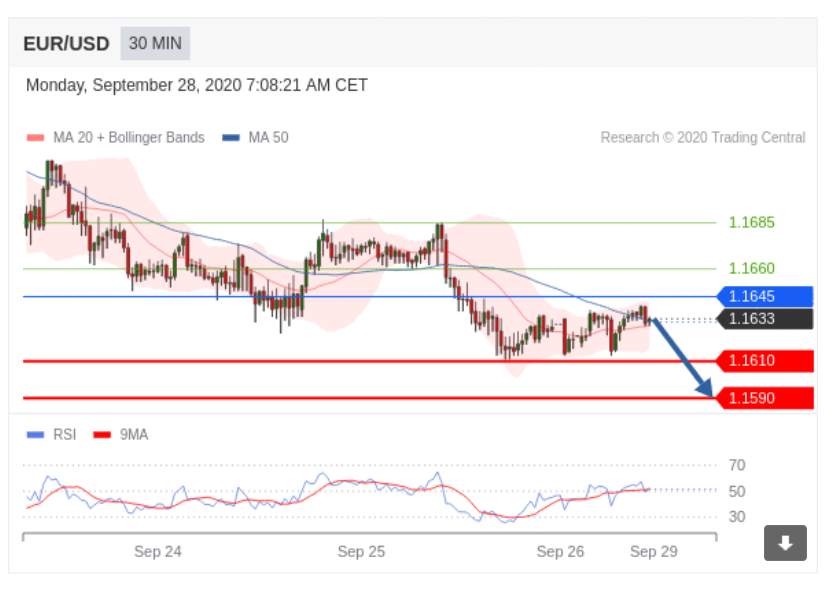Image resolution: width=833 pixels, height=590 pixels.
Task: Click the RSI legend color swatch
Action: click(36, 435)
